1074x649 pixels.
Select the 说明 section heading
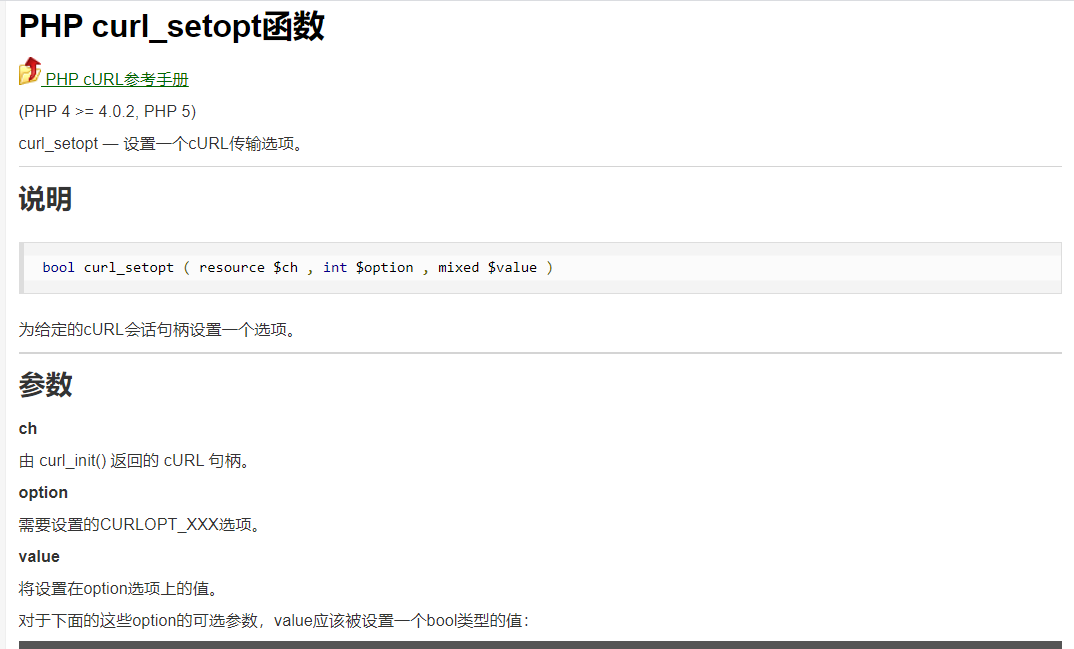coord(45,198)
